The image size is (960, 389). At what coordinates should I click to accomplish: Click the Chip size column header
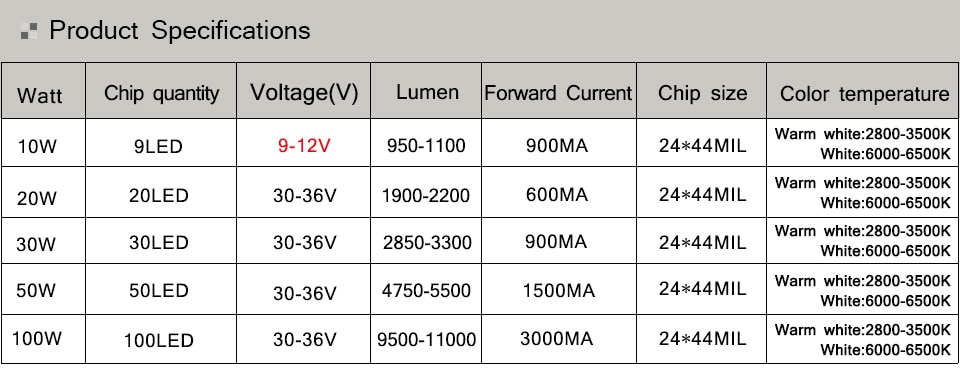coord(702,93)
